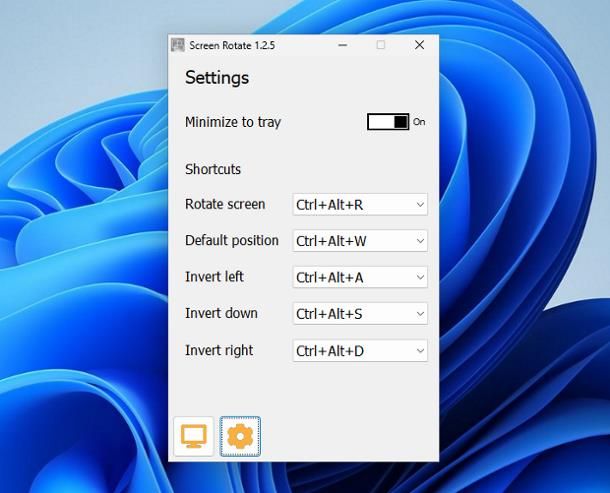610x493 pixels.
Task: Click the Default position label
Action: pyautogui.click(x=232, y=241)
